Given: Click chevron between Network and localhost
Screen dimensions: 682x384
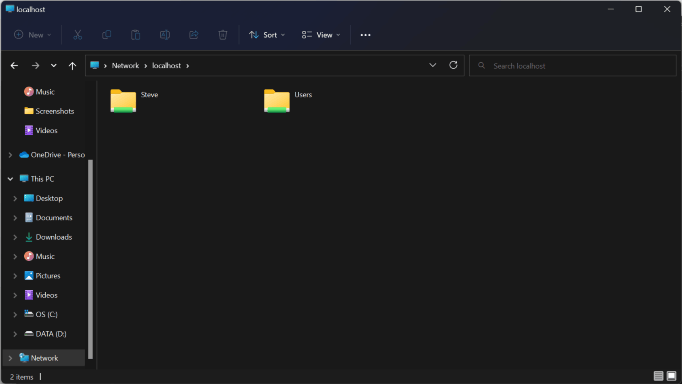Looking at the screenshot, I should click(146, 66).
